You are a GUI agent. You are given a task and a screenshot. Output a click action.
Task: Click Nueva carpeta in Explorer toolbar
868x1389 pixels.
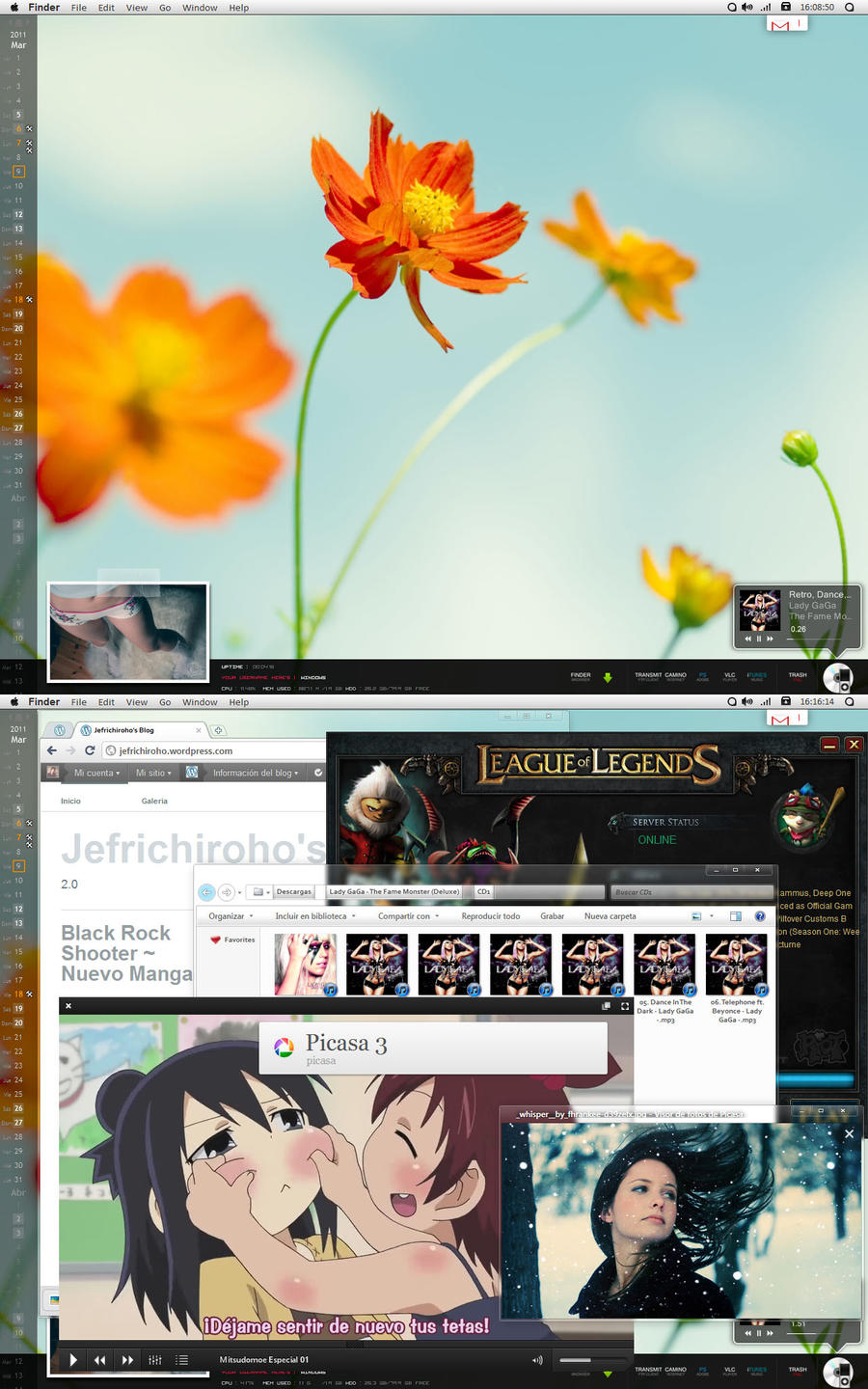point(610,916)
